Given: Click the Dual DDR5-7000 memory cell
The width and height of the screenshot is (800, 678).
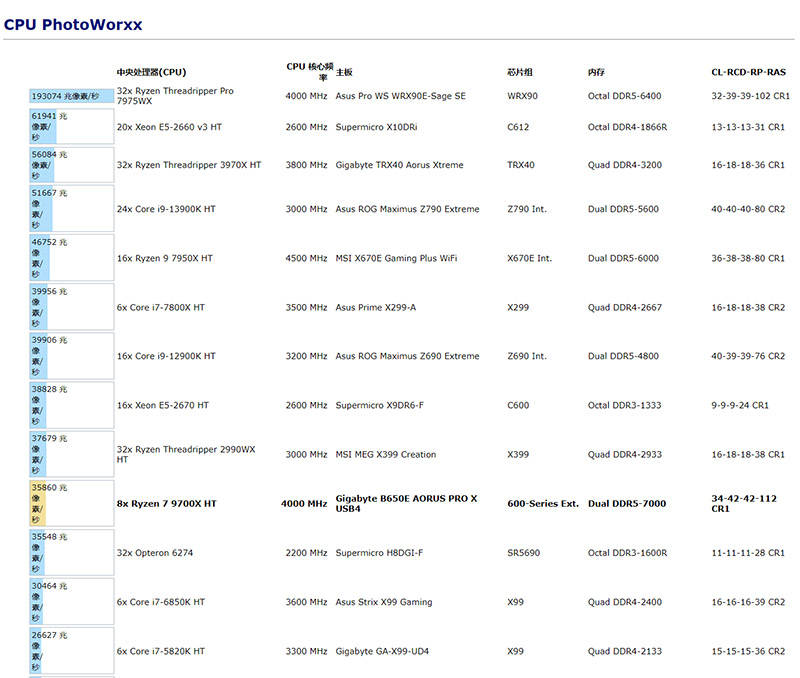Looking at the screenshot, I should [626, 504].
